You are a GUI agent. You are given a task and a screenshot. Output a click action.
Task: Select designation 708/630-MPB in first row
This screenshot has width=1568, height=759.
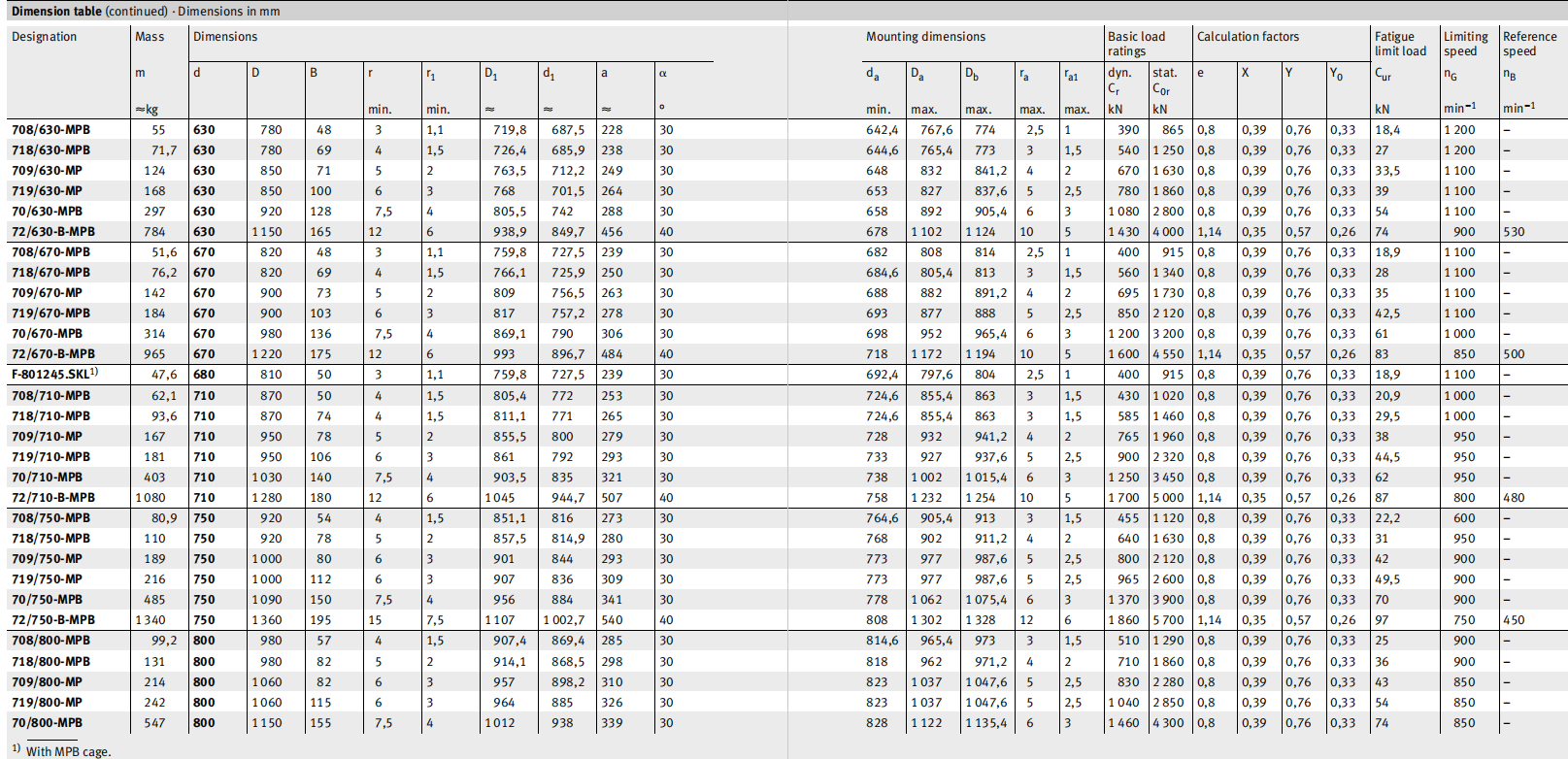point(50,130)
